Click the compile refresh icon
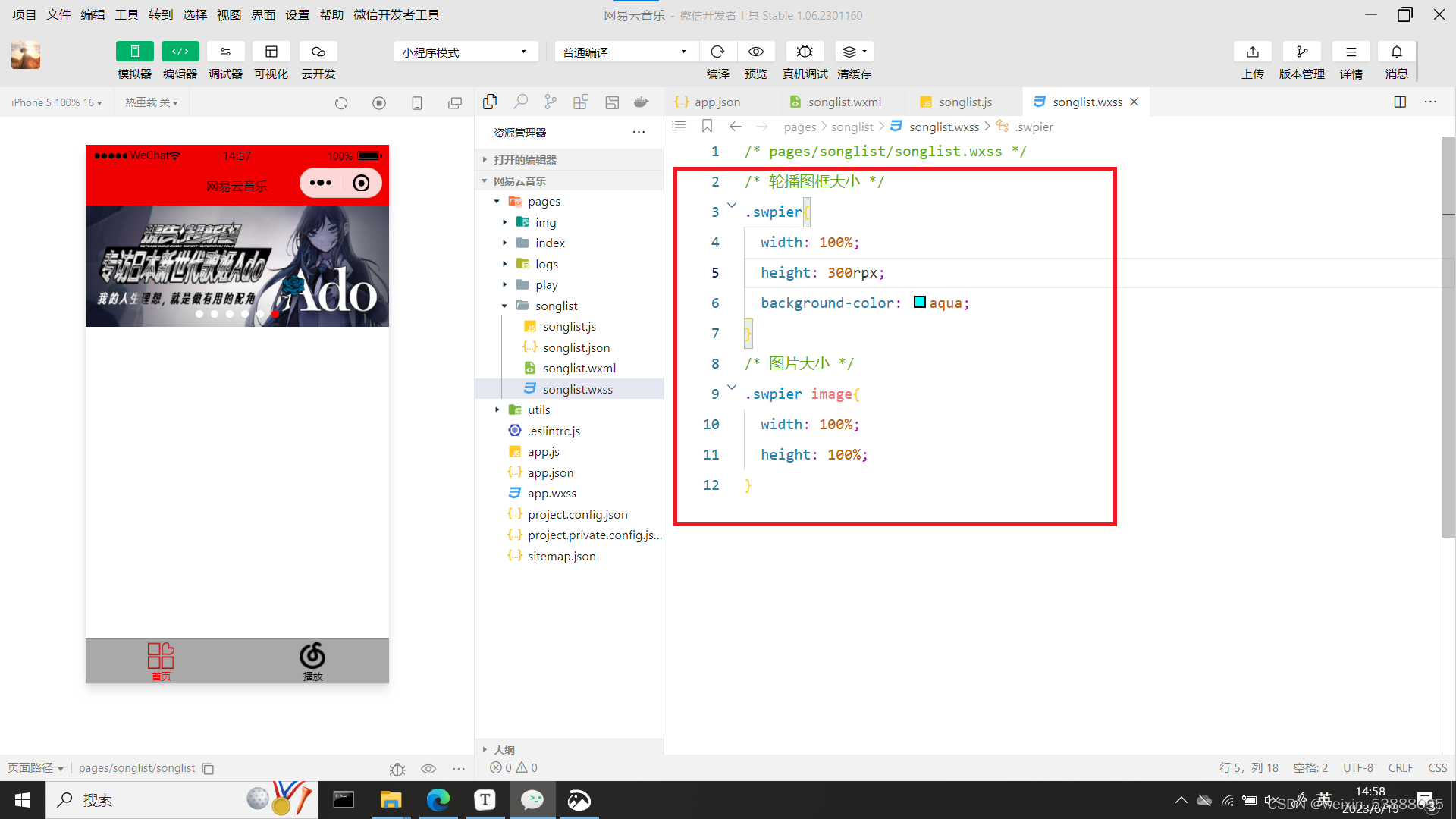 coord(717,52)
